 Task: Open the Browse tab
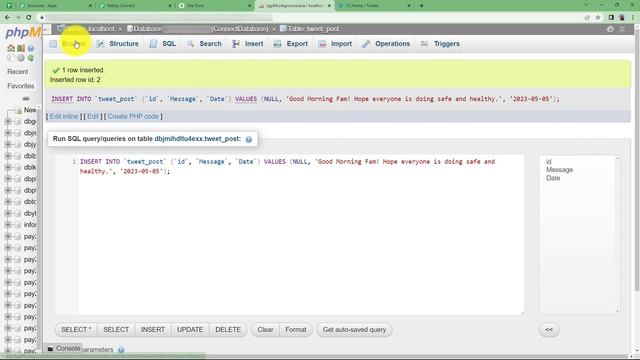(x=68, y=44)
